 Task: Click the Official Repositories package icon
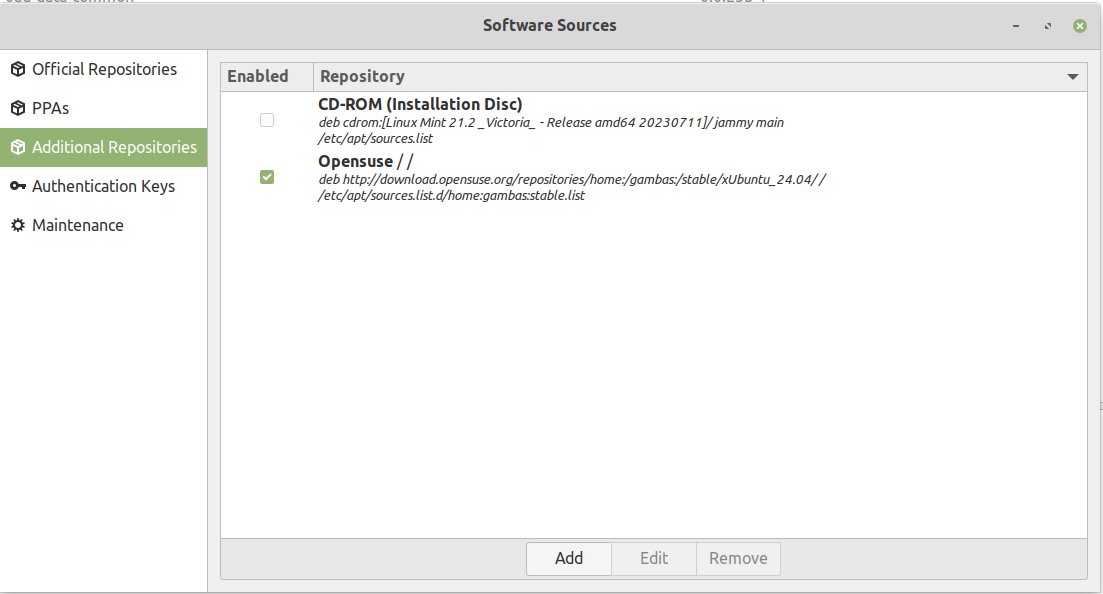coord(17,69)
